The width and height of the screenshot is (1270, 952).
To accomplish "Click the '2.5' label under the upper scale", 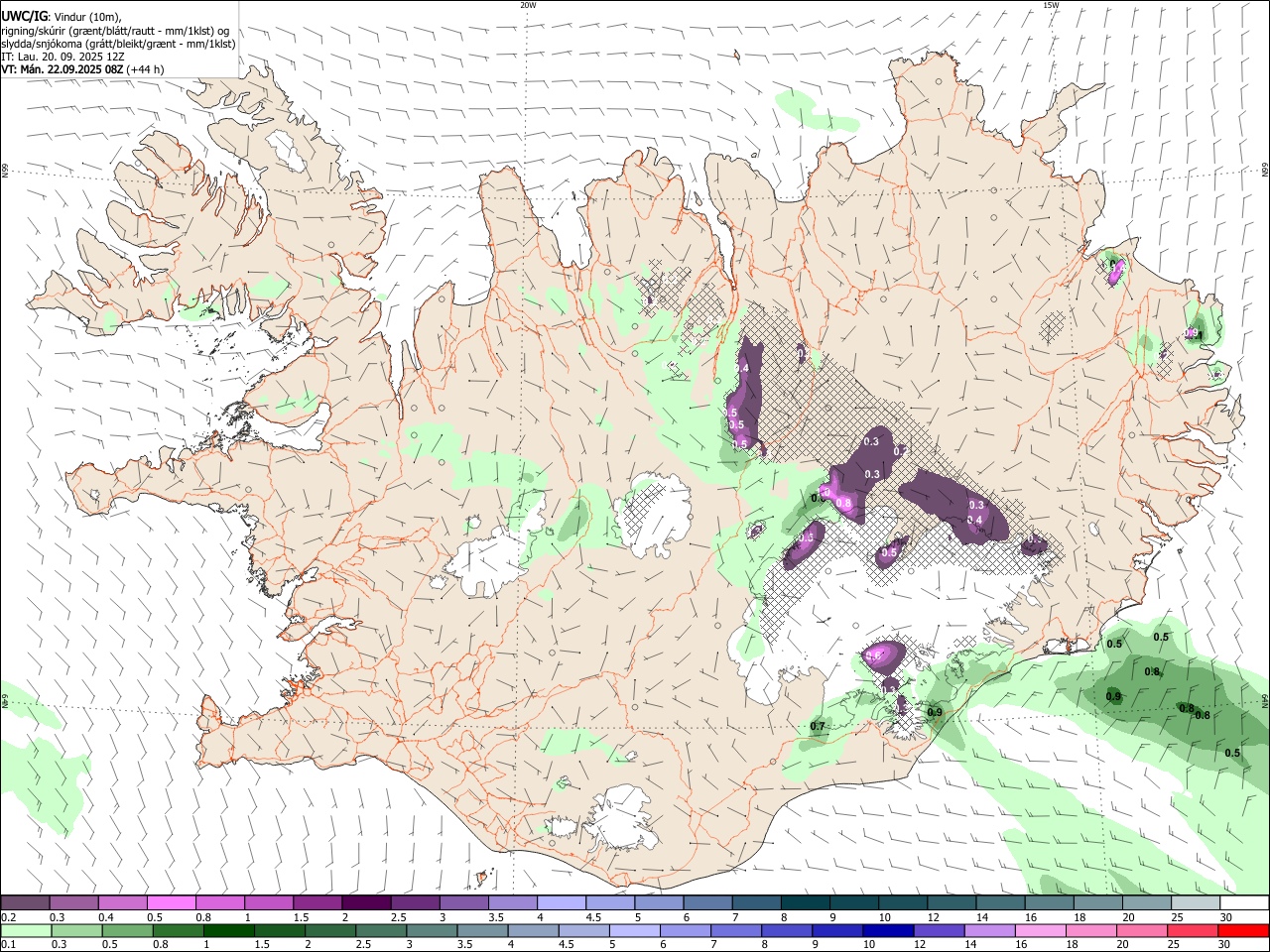I will click(399, 917).
